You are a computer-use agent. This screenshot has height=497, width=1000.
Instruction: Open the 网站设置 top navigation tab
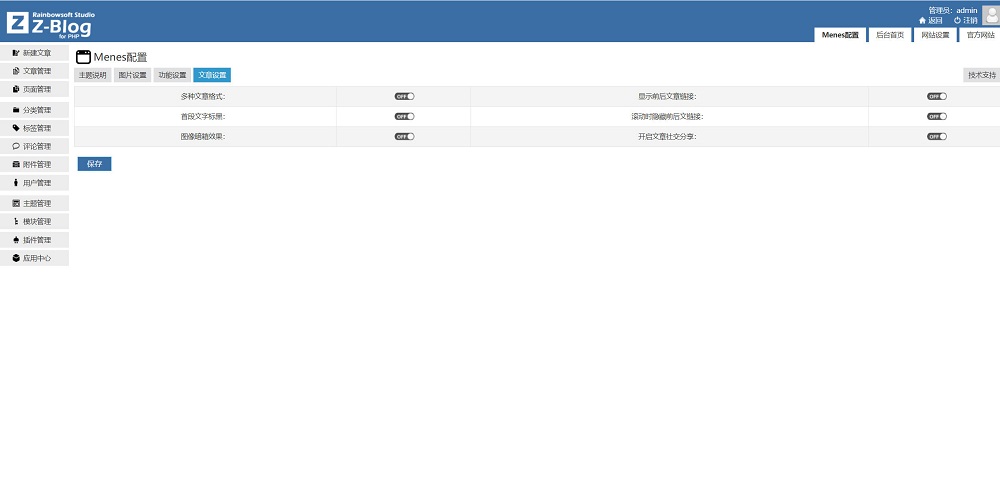pos(935,35)
